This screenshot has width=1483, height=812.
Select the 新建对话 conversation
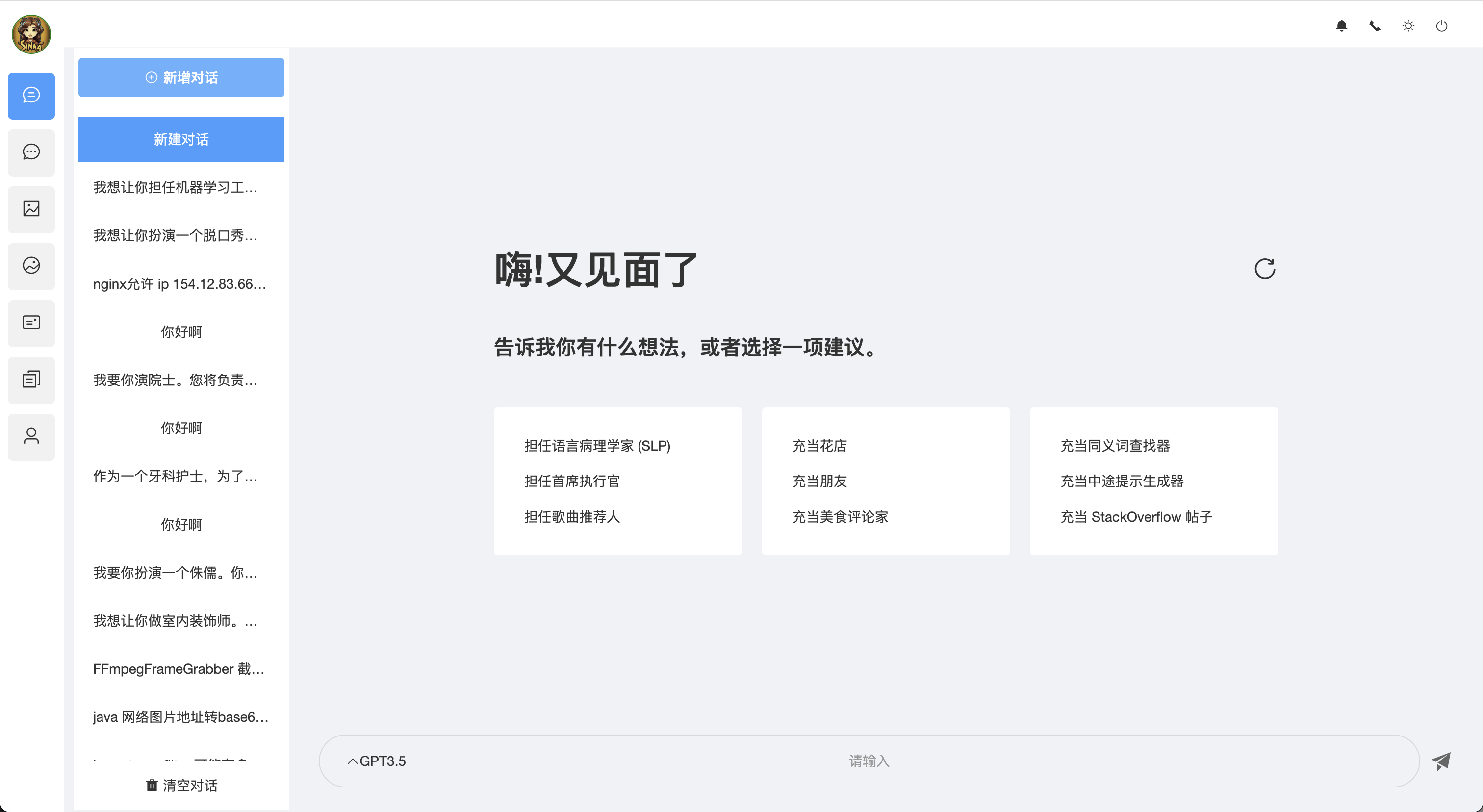181,139
